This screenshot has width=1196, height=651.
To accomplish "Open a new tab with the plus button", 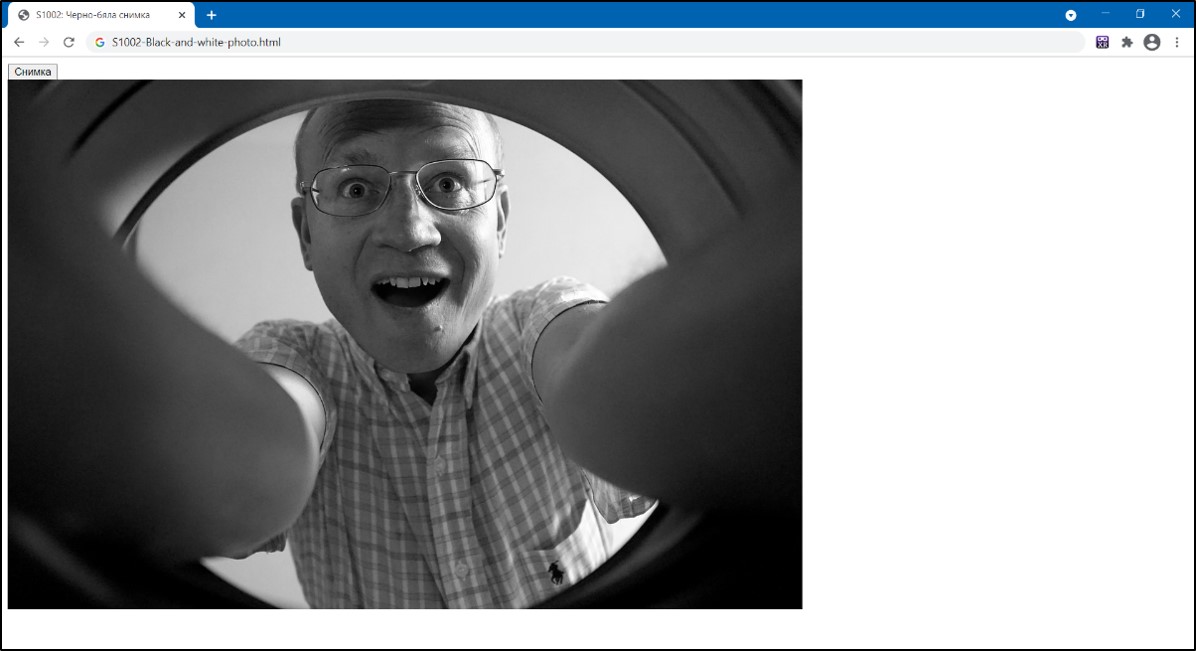I will click(211, 15).
